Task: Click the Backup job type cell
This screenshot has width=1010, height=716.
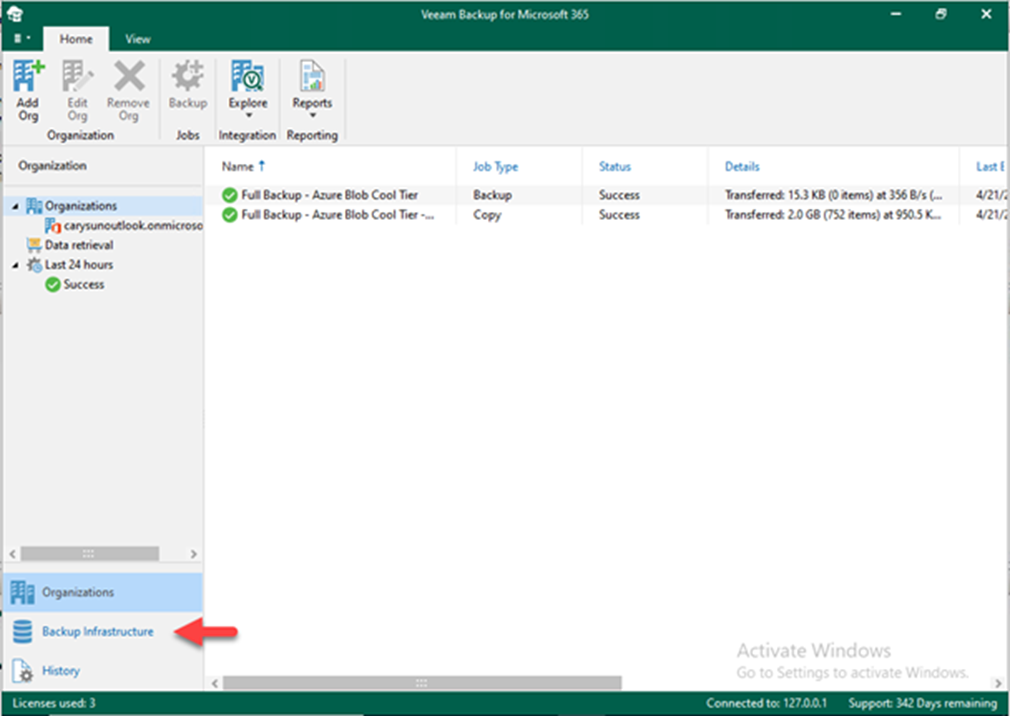Action: point(493,195)
